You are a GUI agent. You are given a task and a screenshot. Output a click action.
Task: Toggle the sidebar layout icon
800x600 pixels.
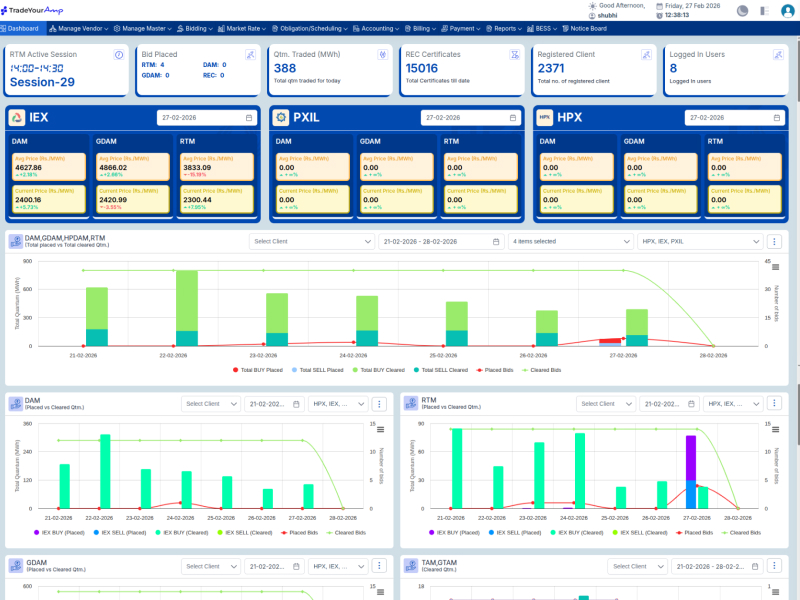click(764, 11)
